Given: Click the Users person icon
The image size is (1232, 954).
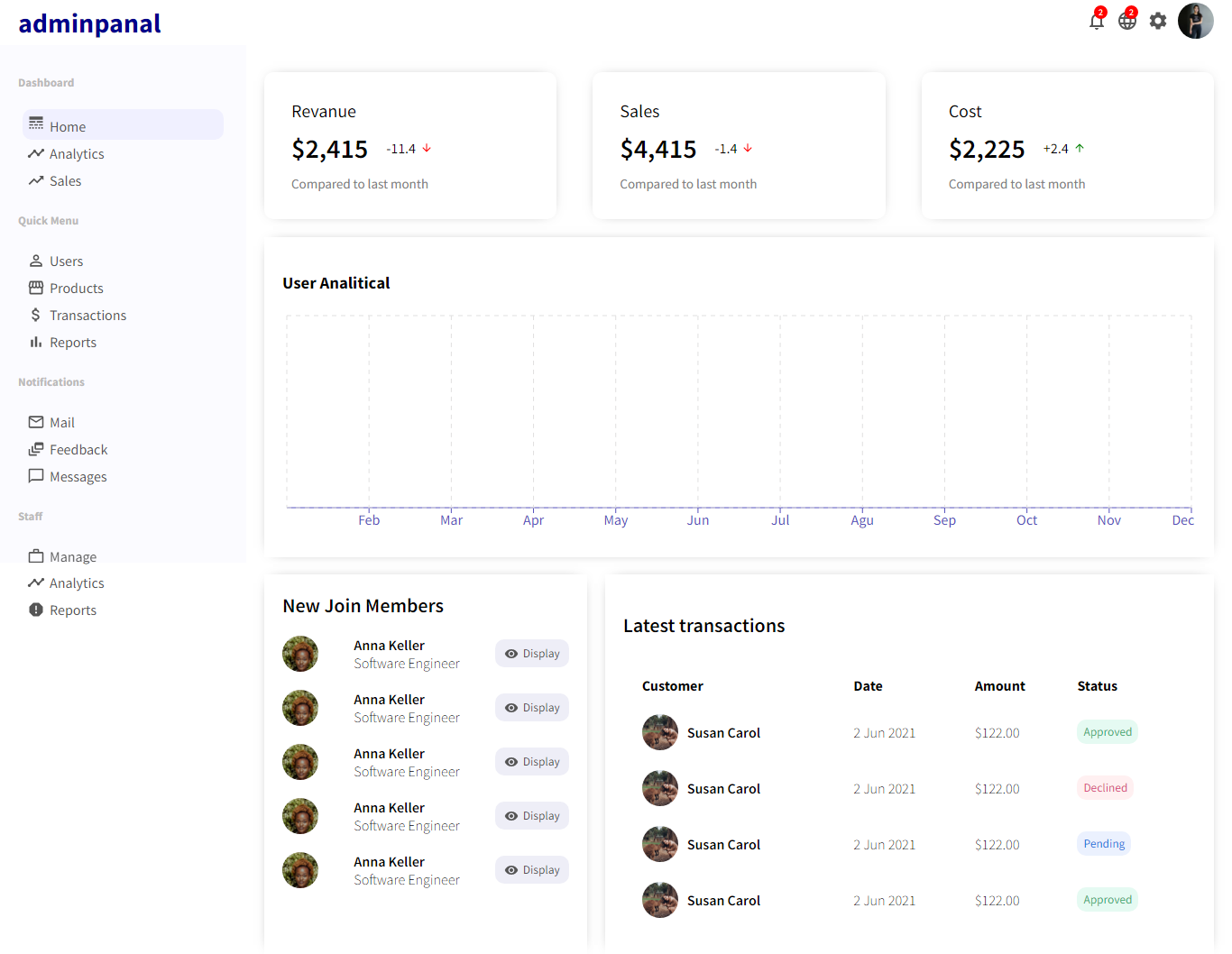Looking at the screenshot, I should click(x=36, y=261).
